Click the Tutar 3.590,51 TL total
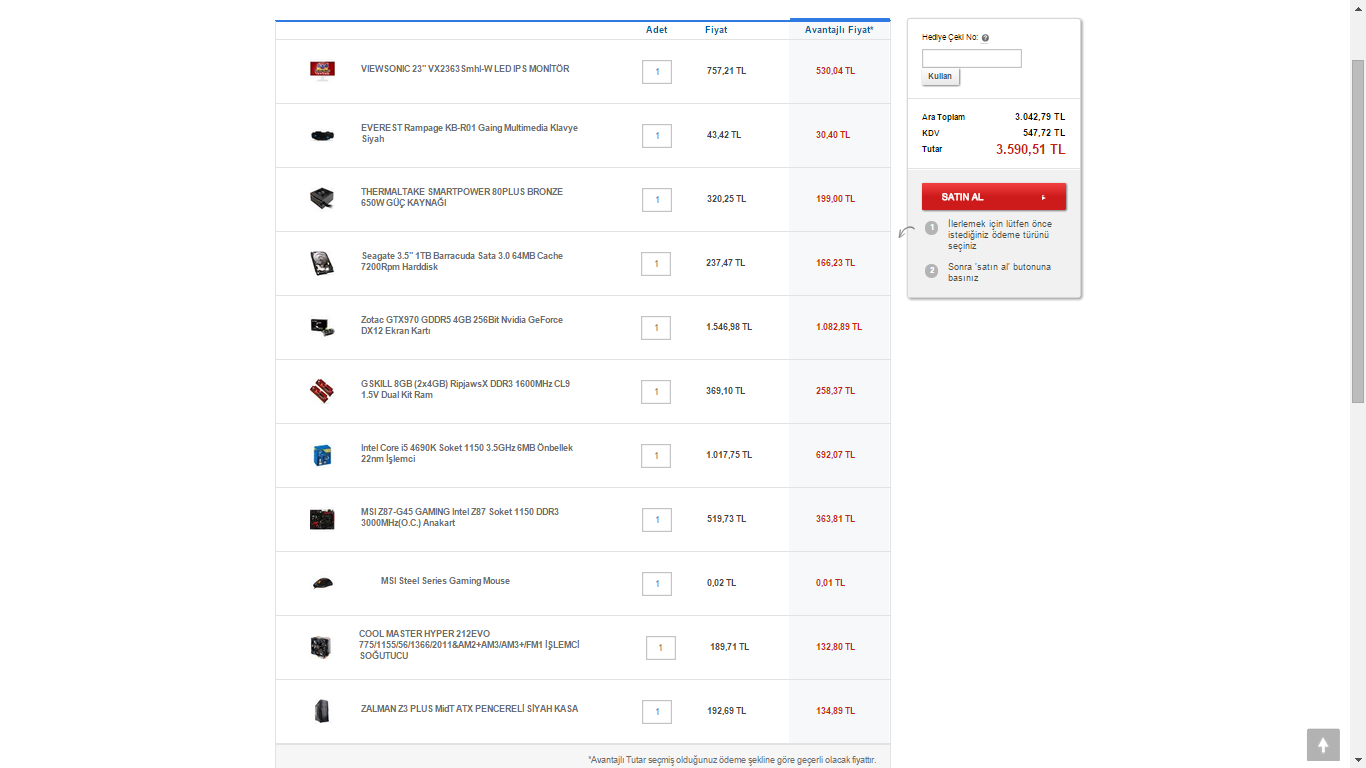This screenshot has height=768, width=1366. coord(1031,149)
